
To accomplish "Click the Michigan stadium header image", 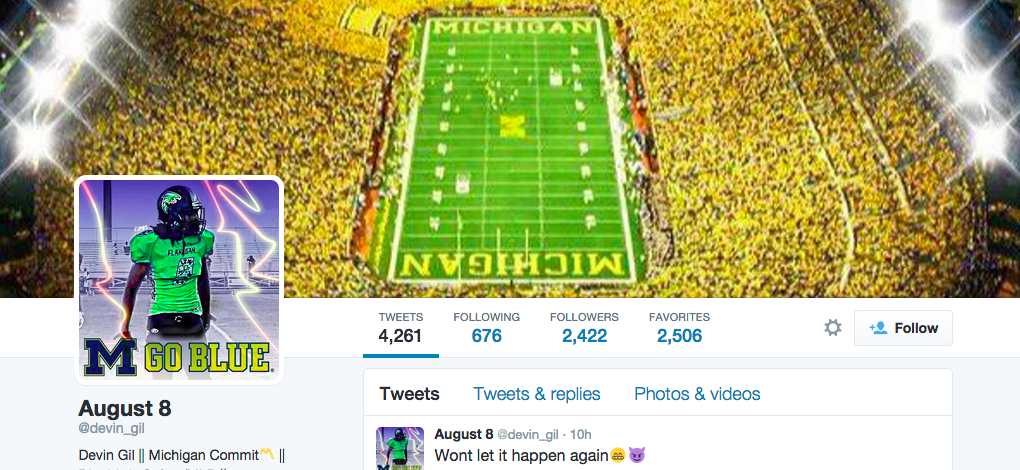I will click(510, 149).
